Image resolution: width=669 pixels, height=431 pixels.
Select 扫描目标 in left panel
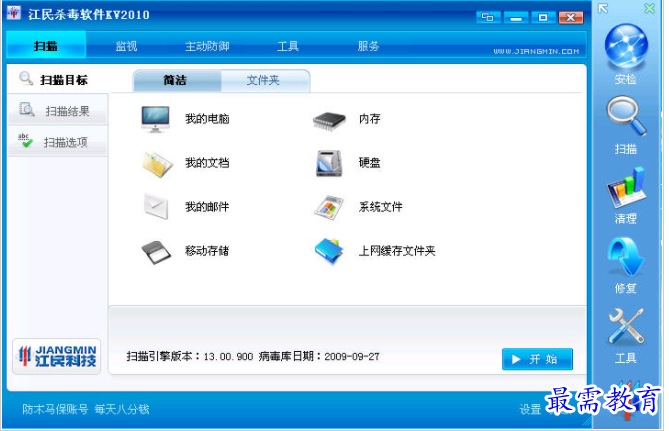[58, 79]
